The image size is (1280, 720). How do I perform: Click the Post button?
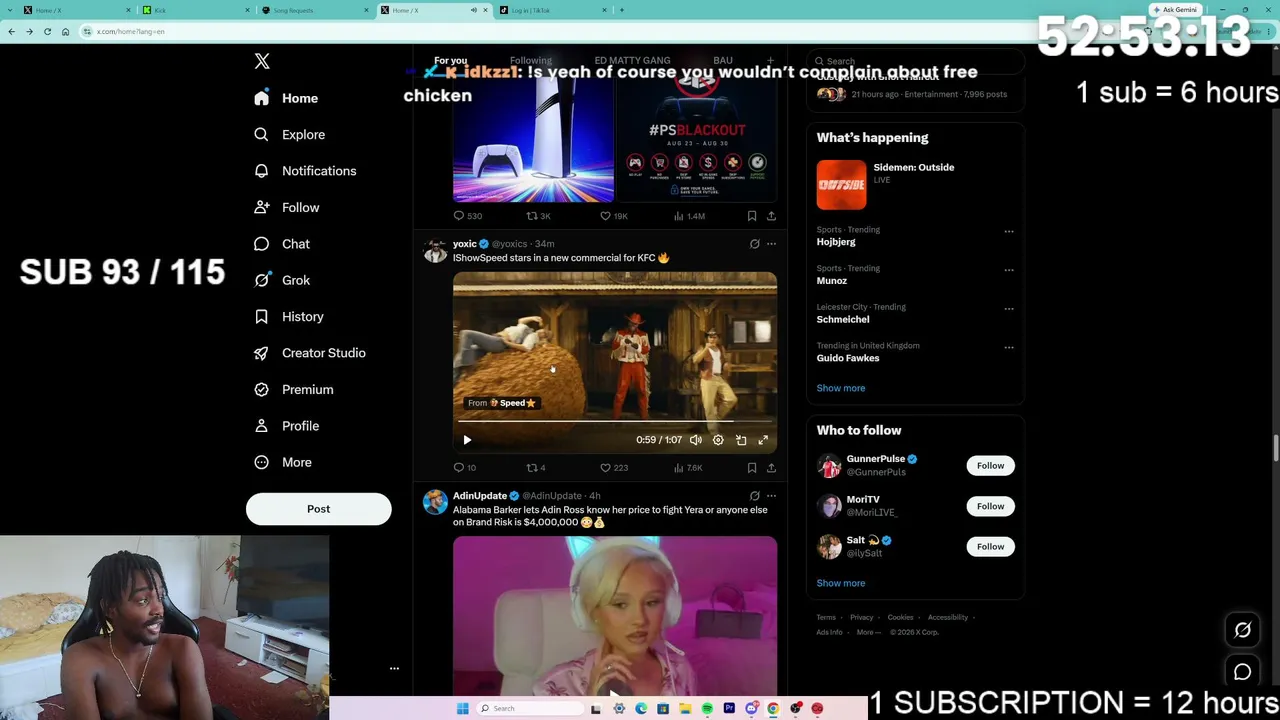click(x=318, y=509)
